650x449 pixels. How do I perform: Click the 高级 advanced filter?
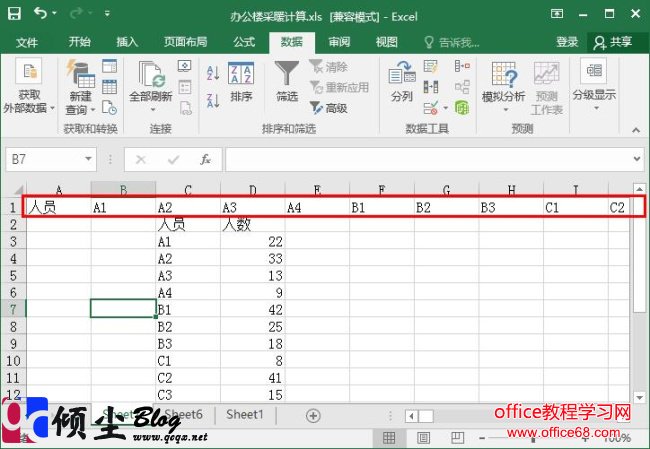[x=329, y=108]
